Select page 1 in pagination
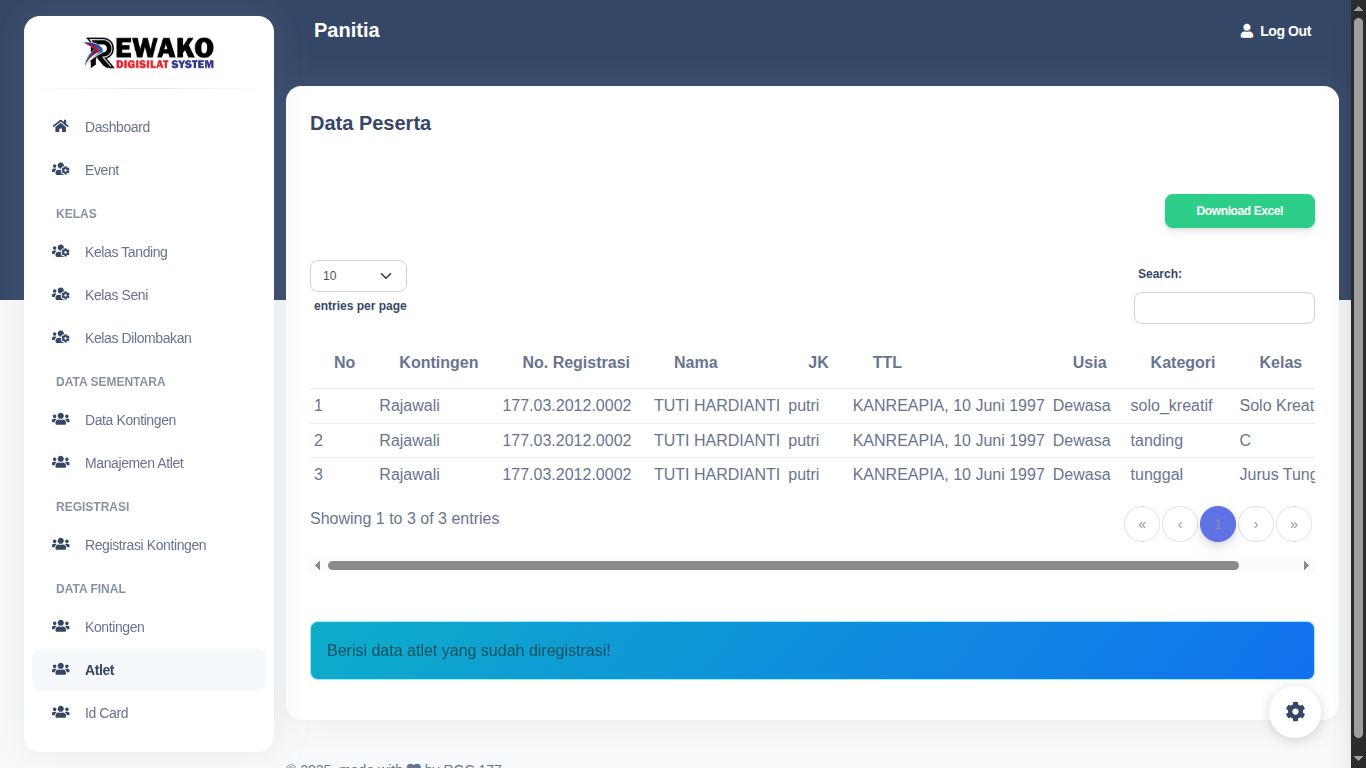 point(1218,524)
